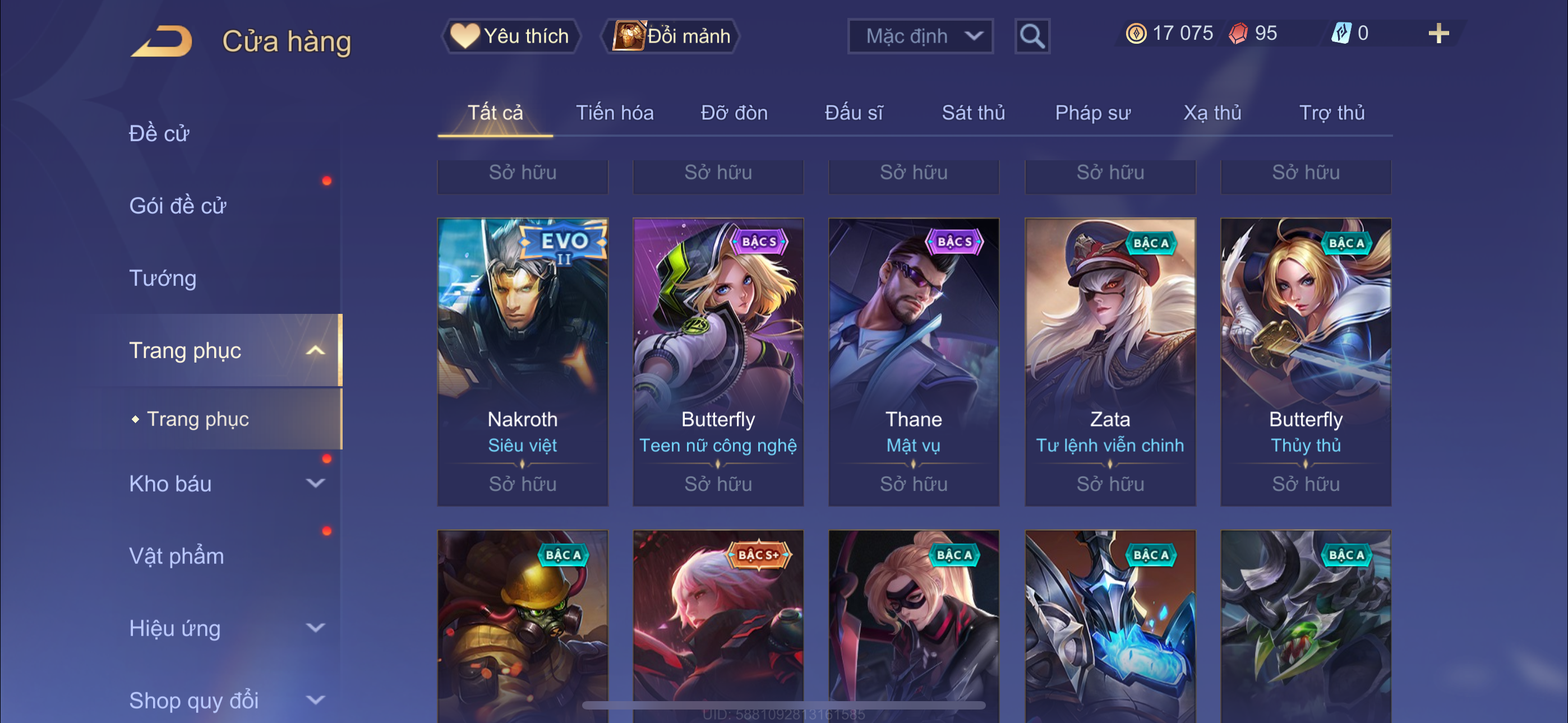Select the Pháp sư filter tab
This screenshot has height=723, width=1568.
(x=1092, y=113)
